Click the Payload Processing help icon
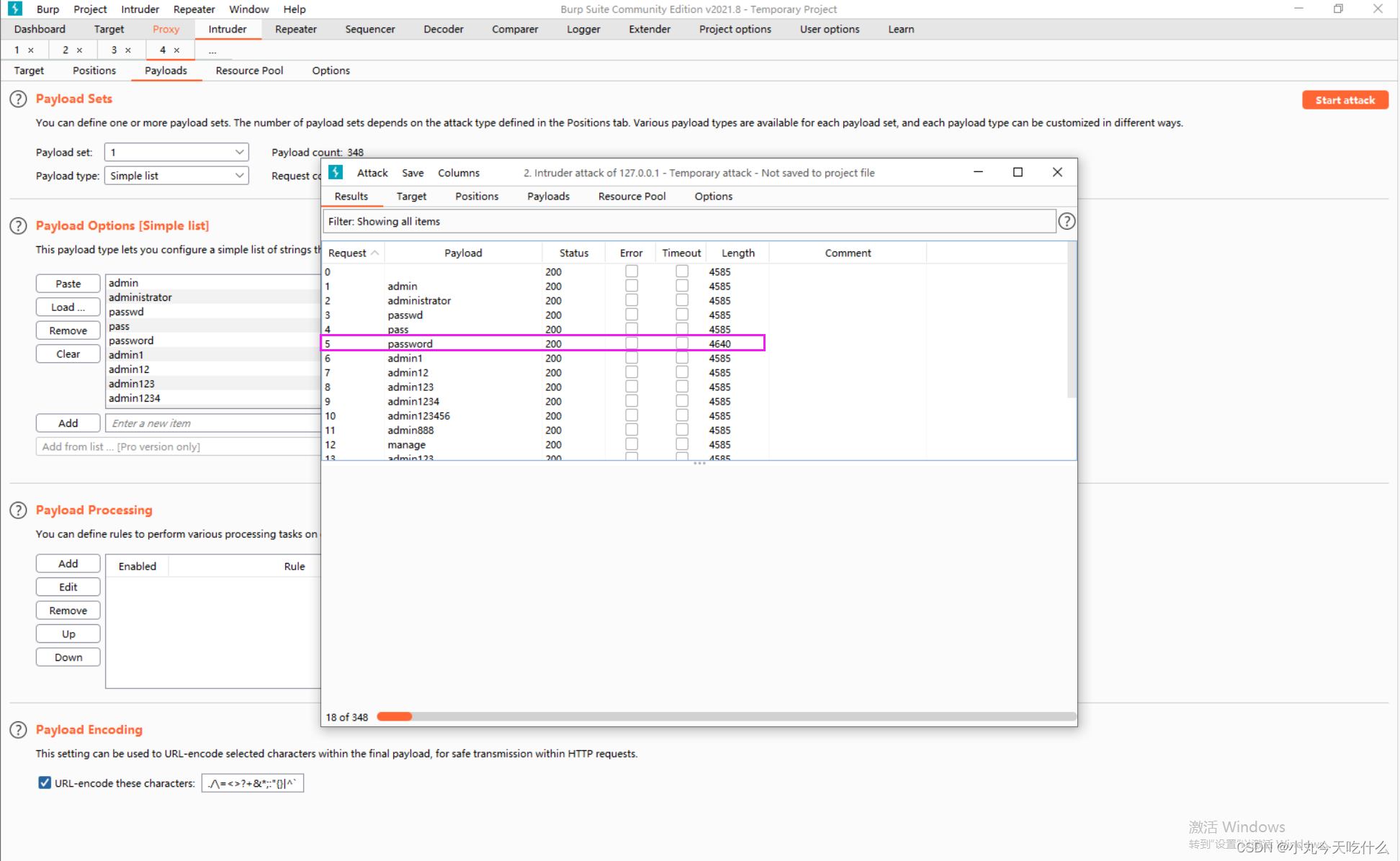Viewport: 1400px width, 861px height. [18, 510]
